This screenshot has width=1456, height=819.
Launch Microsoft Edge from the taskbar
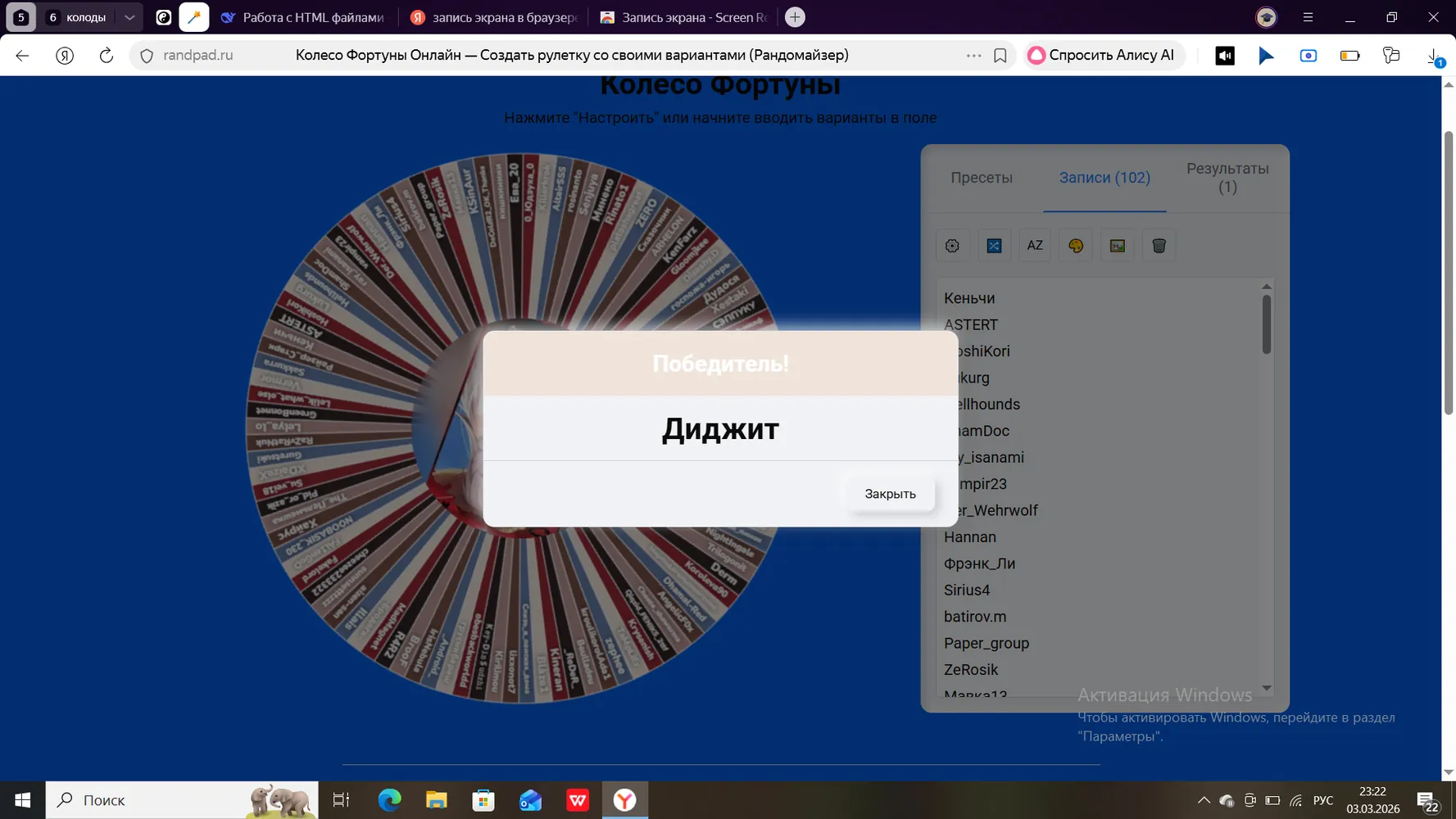click(x=389, y=800)
